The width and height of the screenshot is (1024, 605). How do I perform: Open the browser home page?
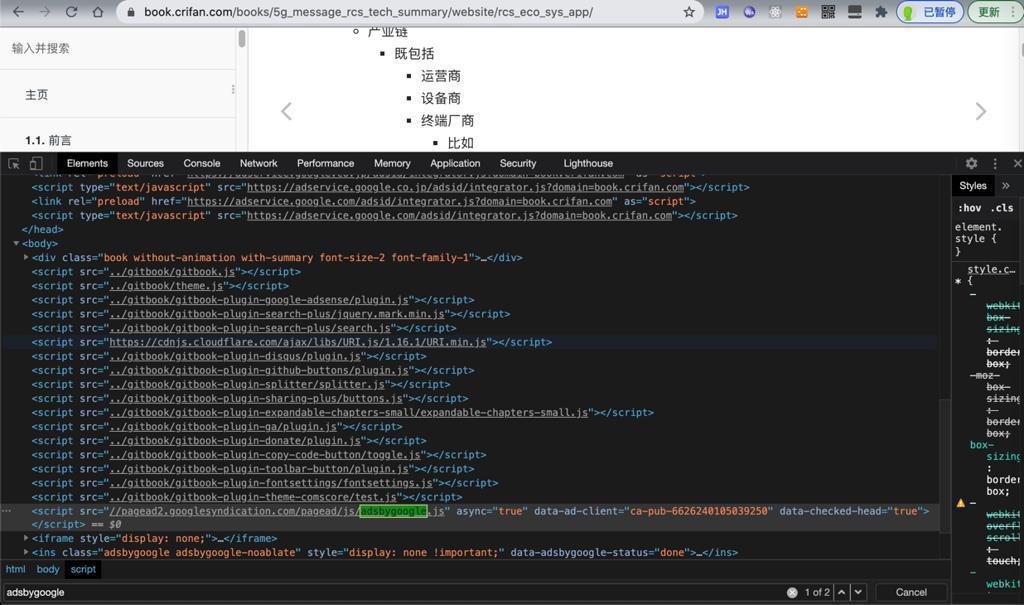97,12
